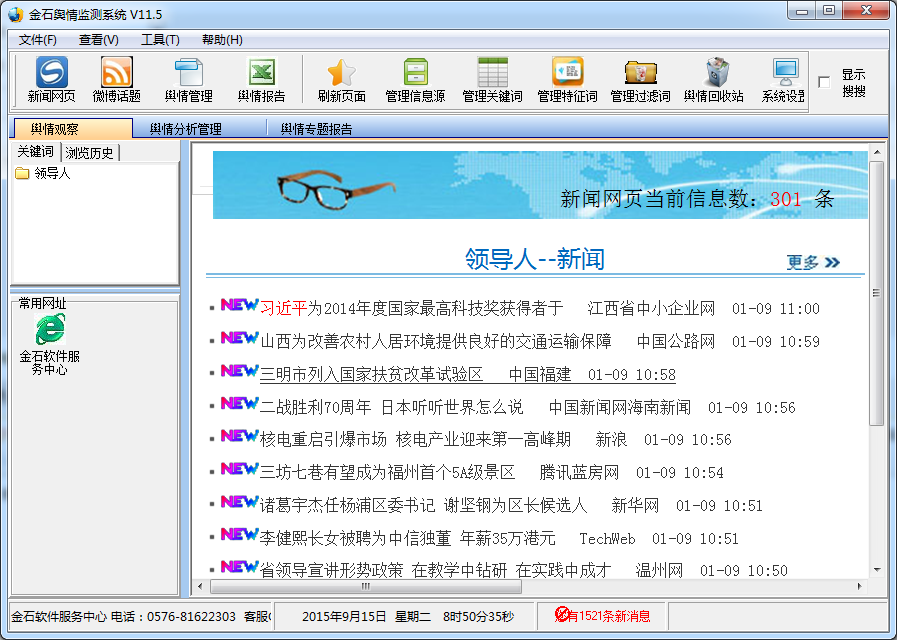This screenshot has width=897, height=640.
Task: Click the 管理关键词 table icon
Action: 492,80
